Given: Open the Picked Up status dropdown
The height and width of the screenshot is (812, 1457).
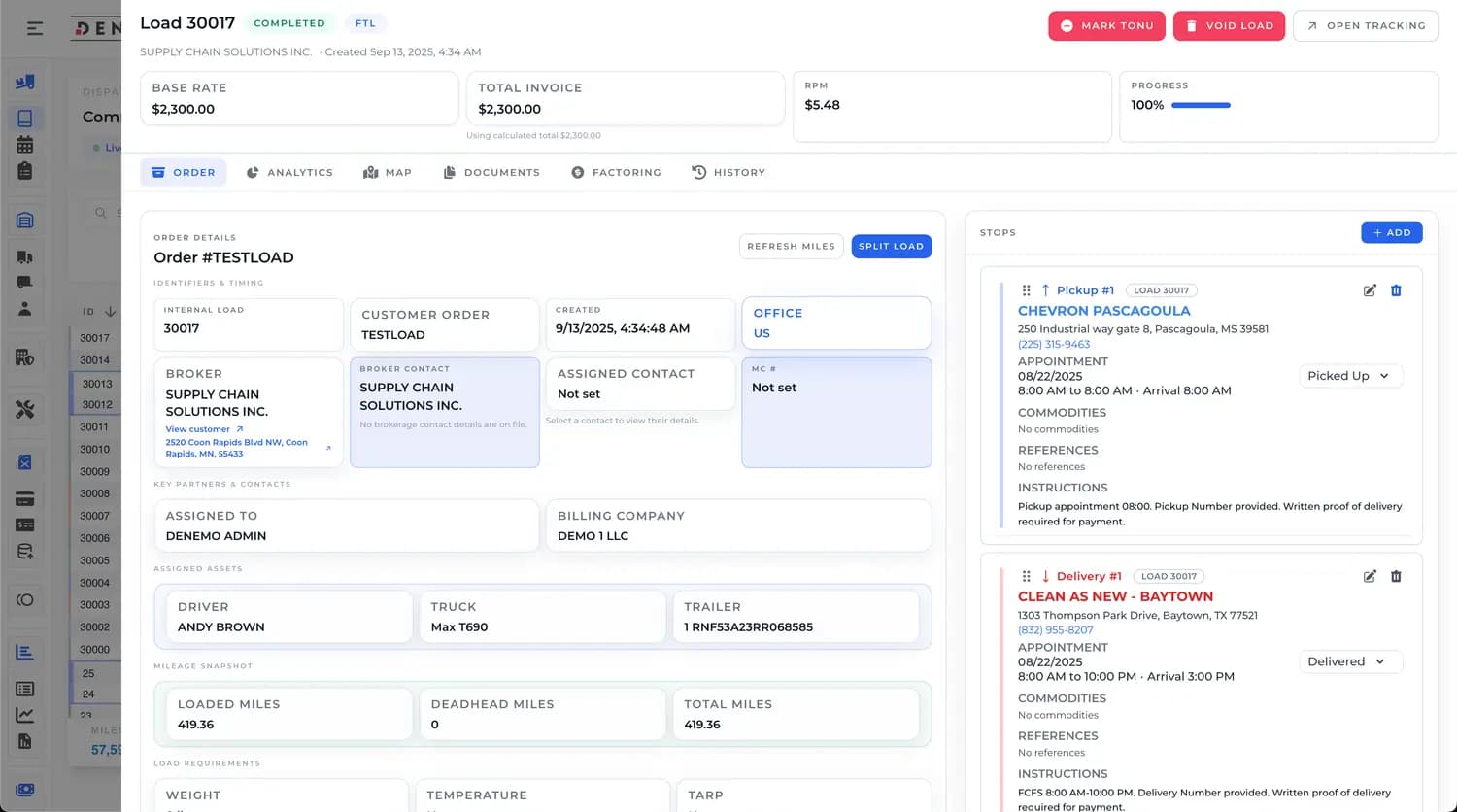Looking at the screenshot, I should click(1350, 375).
